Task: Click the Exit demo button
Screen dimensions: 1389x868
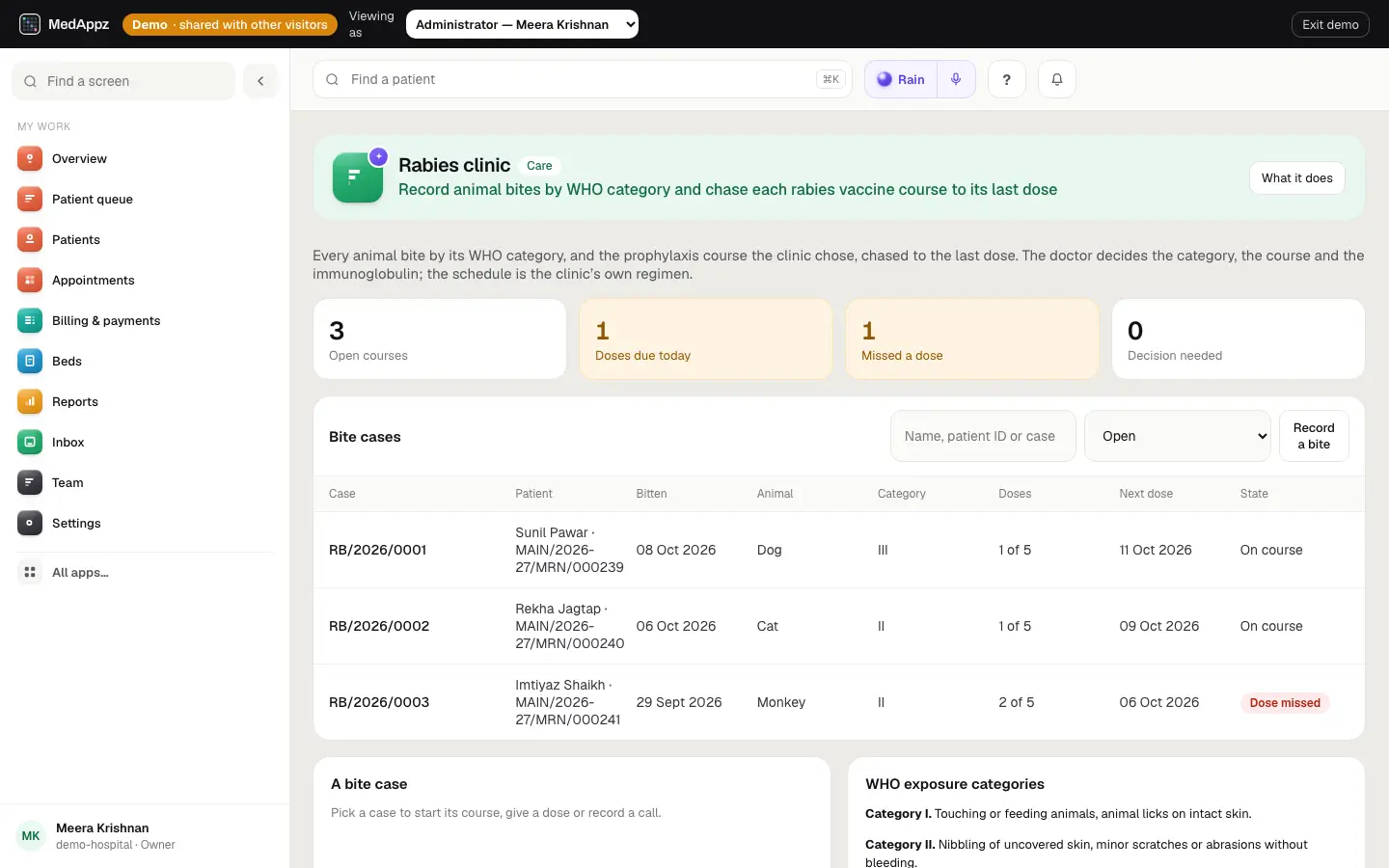Action: [x=1330, y=24]
